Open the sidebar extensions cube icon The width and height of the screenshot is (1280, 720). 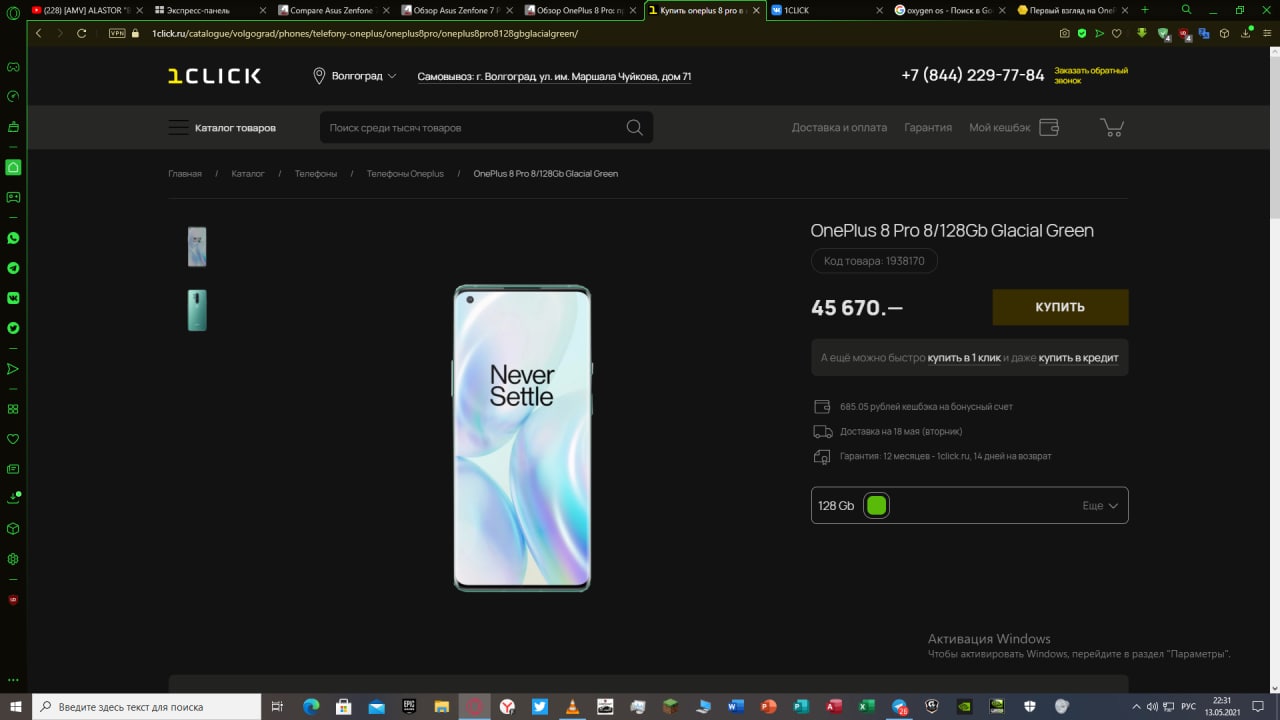(13, 528)
